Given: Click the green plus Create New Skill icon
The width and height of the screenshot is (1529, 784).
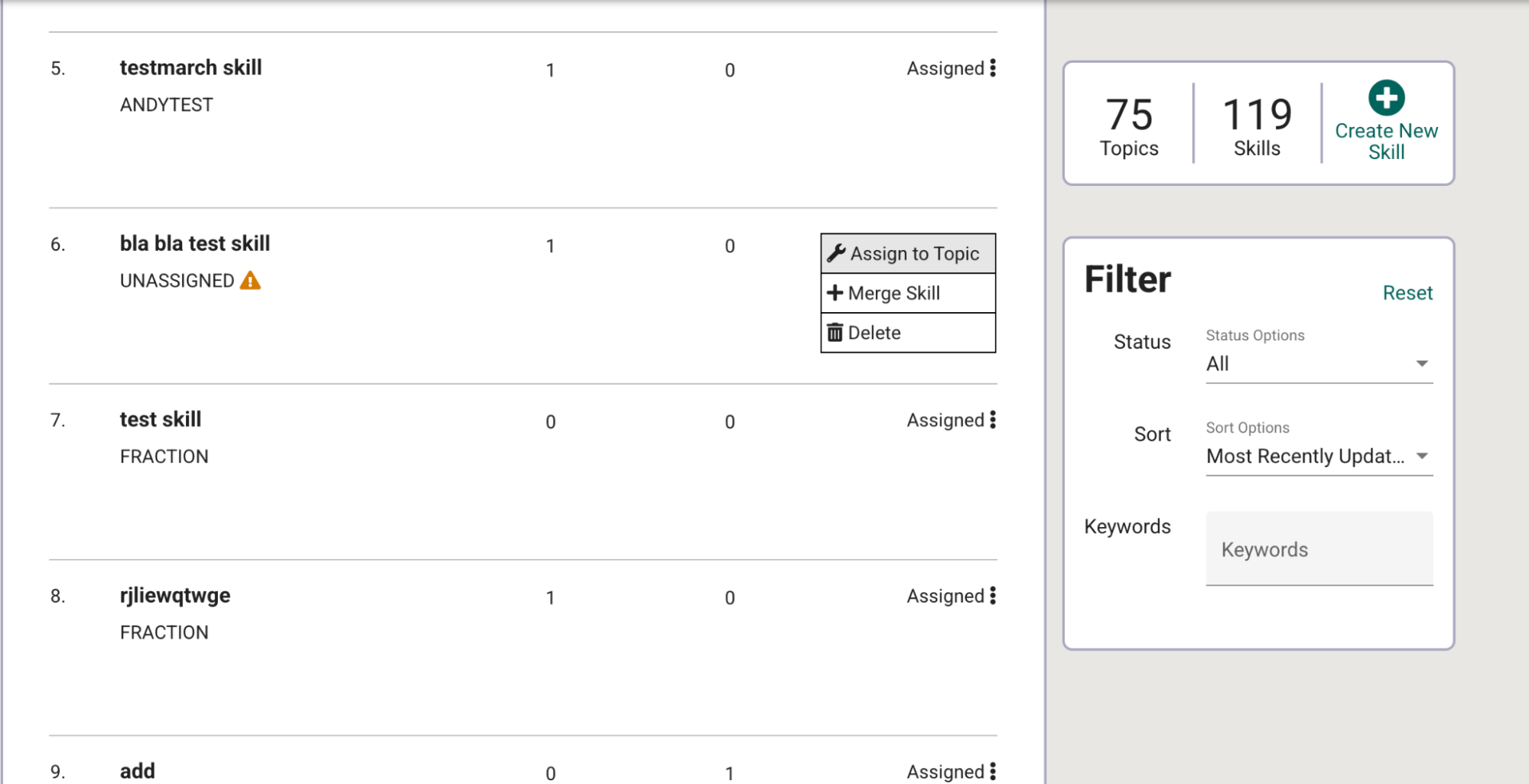Looking at the screenshot, I should point(1386,98).
